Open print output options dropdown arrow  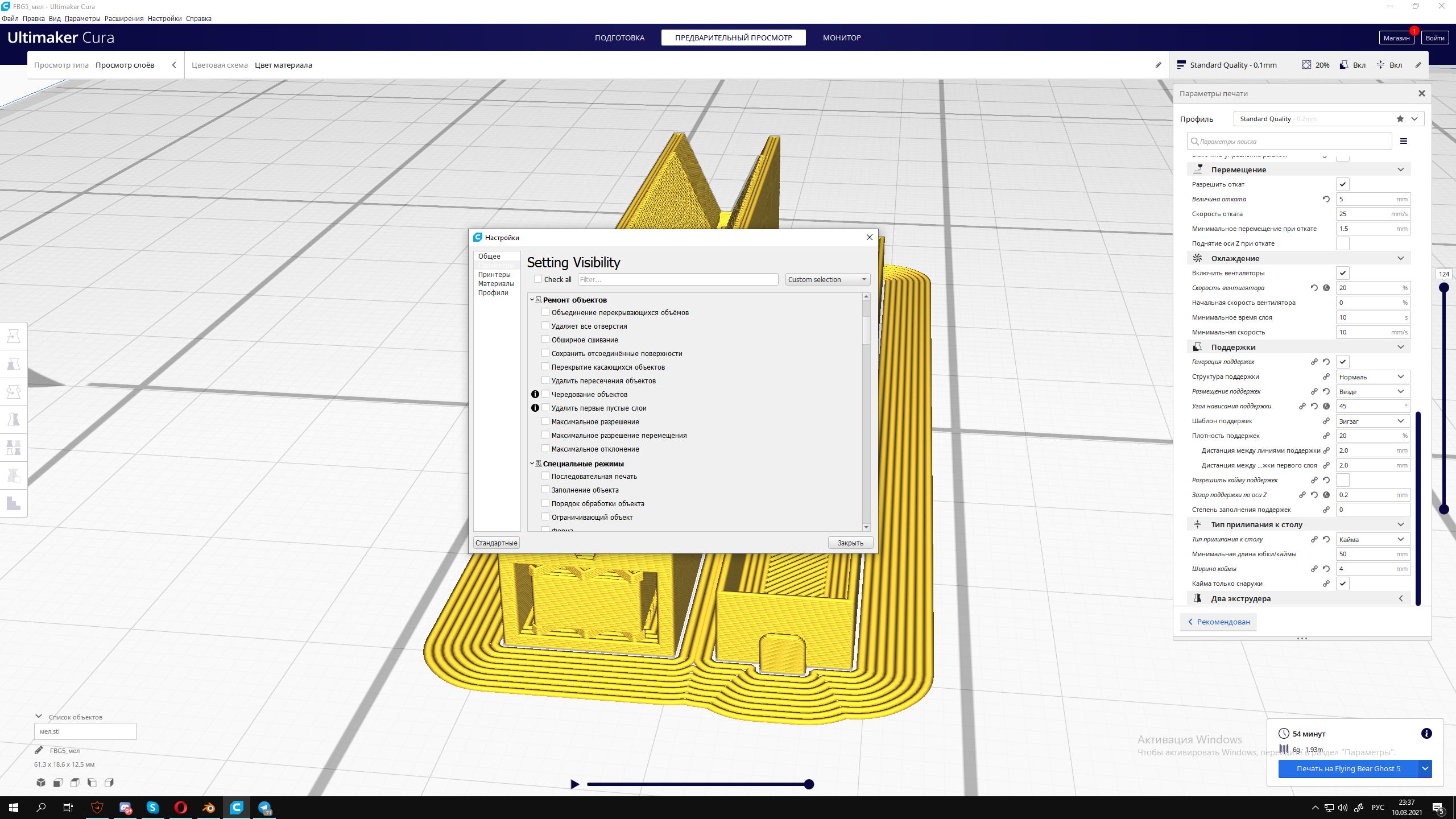1425,768
